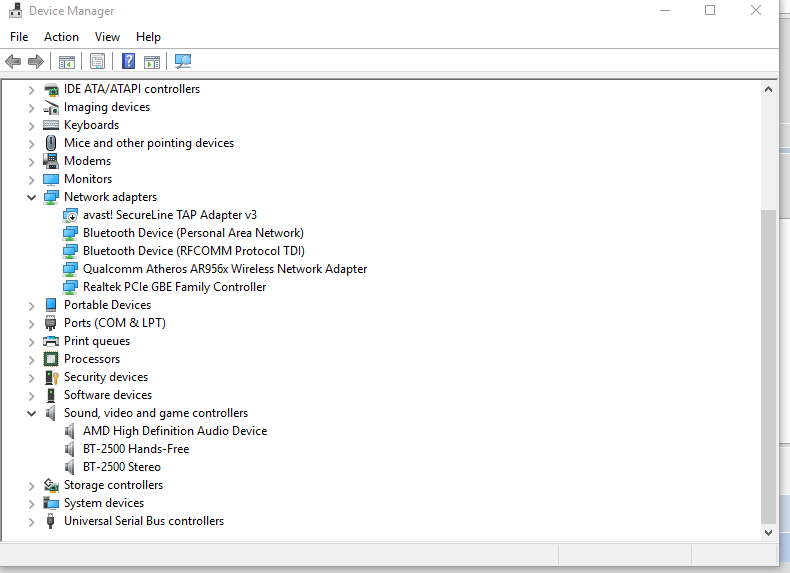
Task: Minimize the Device Manager window
Action: (665, 10)
